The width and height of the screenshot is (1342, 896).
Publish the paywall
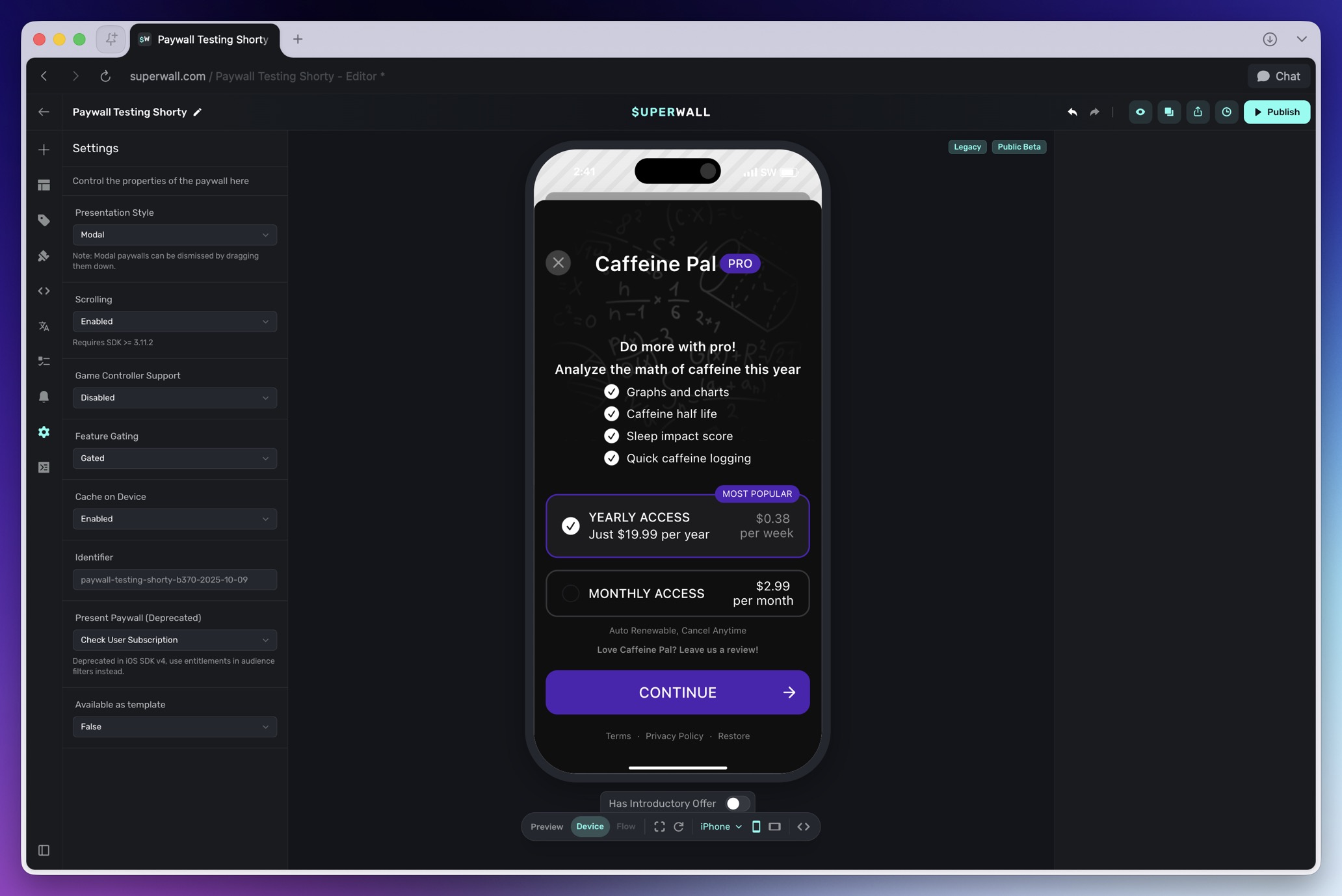point(1276,112)
